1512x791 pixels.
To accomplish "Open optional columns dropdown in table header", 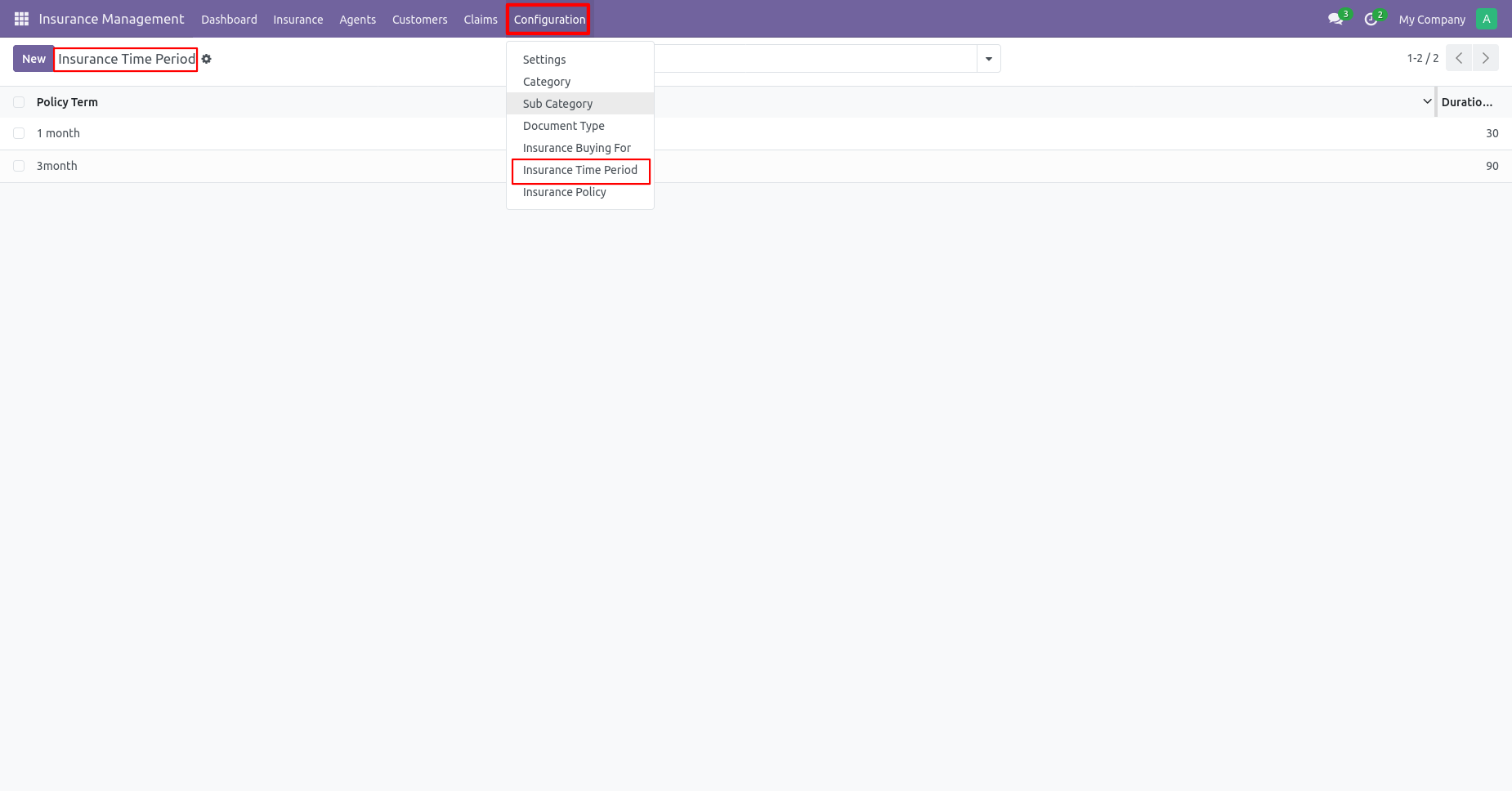I will coord(1427,102).
